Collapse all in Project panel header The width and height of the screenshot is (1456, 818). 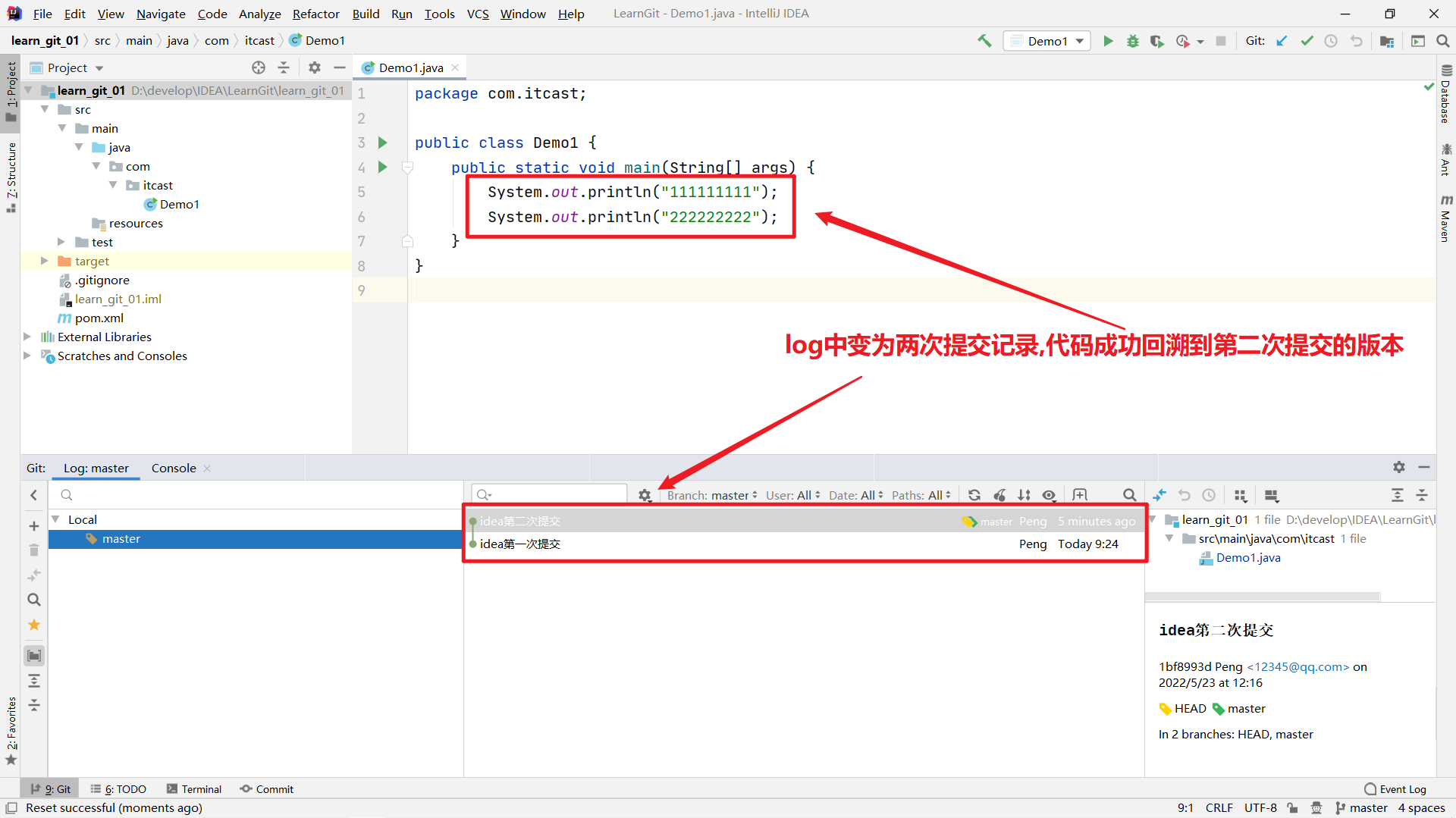click(284, 67)
